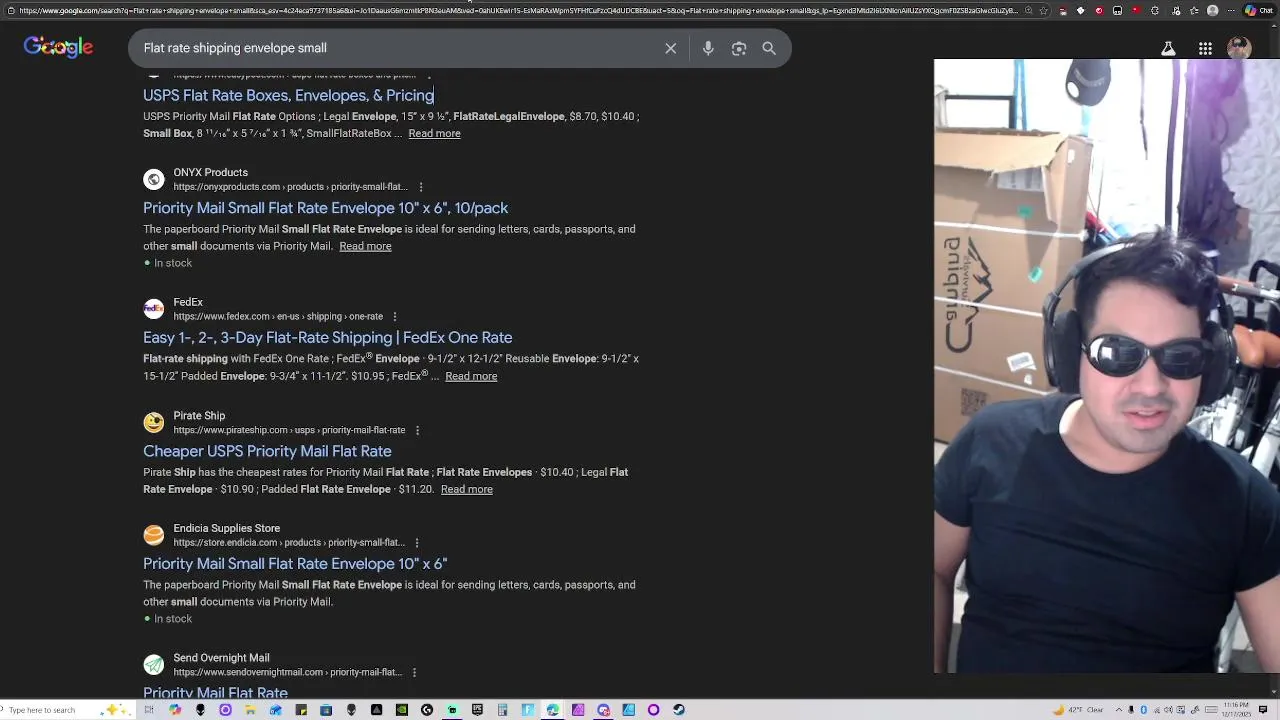The width and height of the screenshot is (1280, 720).
Task: Open Send Overnight Mail Priority Mail result
Action: 215,692
